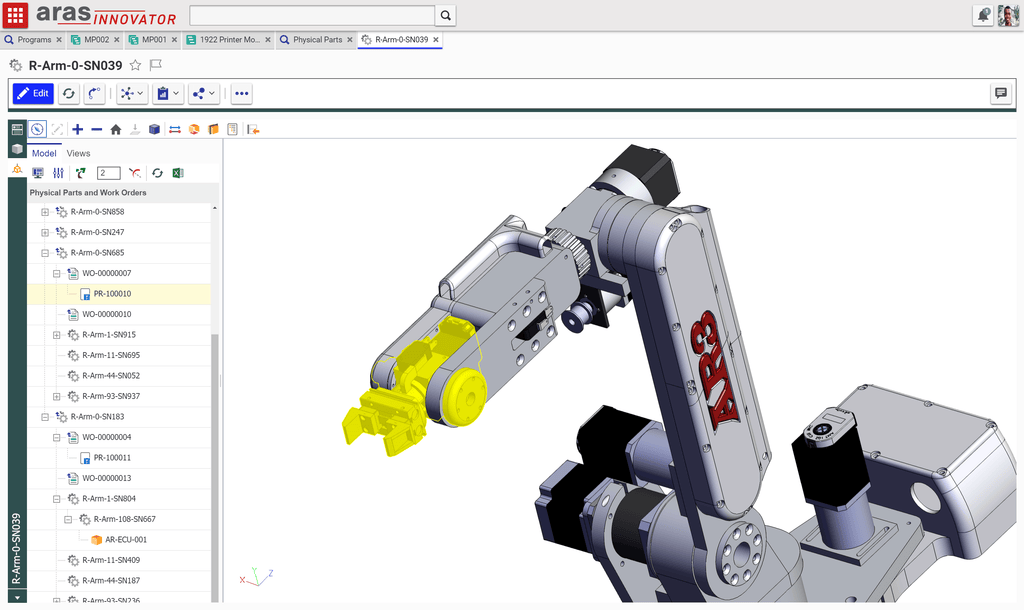
Task: Click the tree depth level input field
Action: click(108, 173)
